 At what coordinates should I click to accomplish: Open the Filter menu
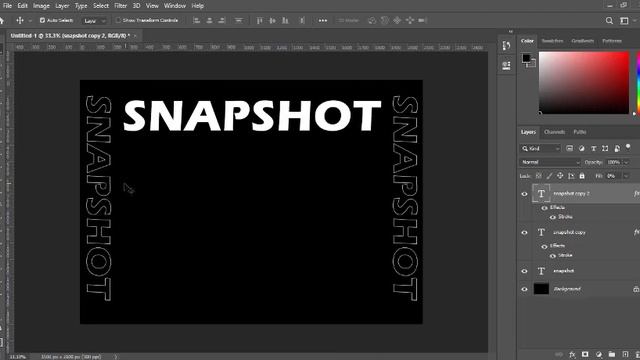120,6
